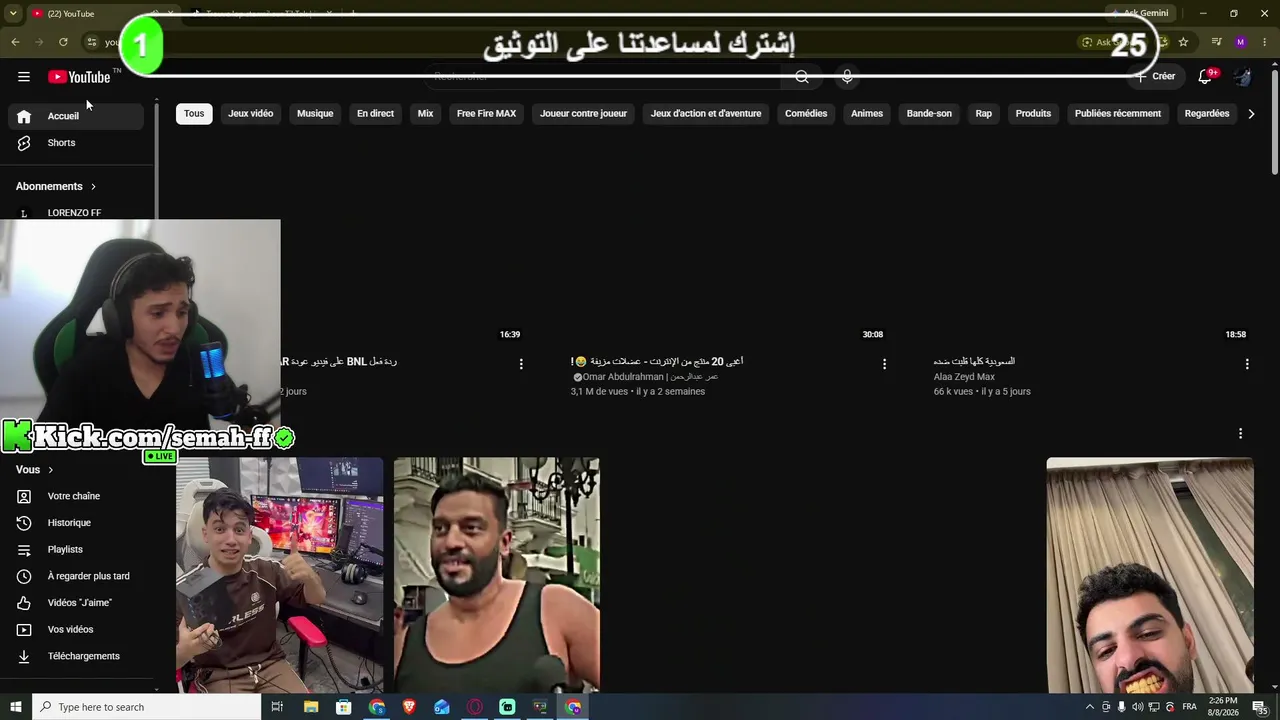Viewport: 1280px width, 720px height.
Task: Open the Shorts section options menu
Action: pos(1240,433)
